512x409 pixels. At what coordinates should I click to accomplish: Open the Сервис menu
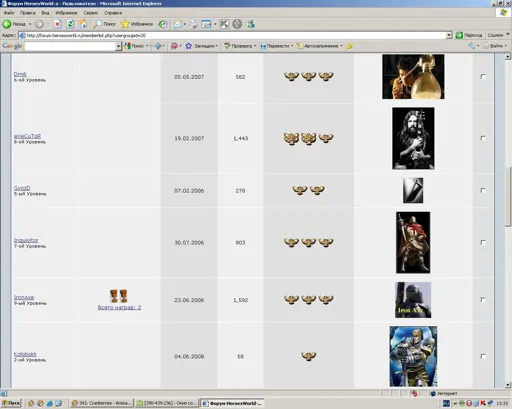click(x=91, y=13)
